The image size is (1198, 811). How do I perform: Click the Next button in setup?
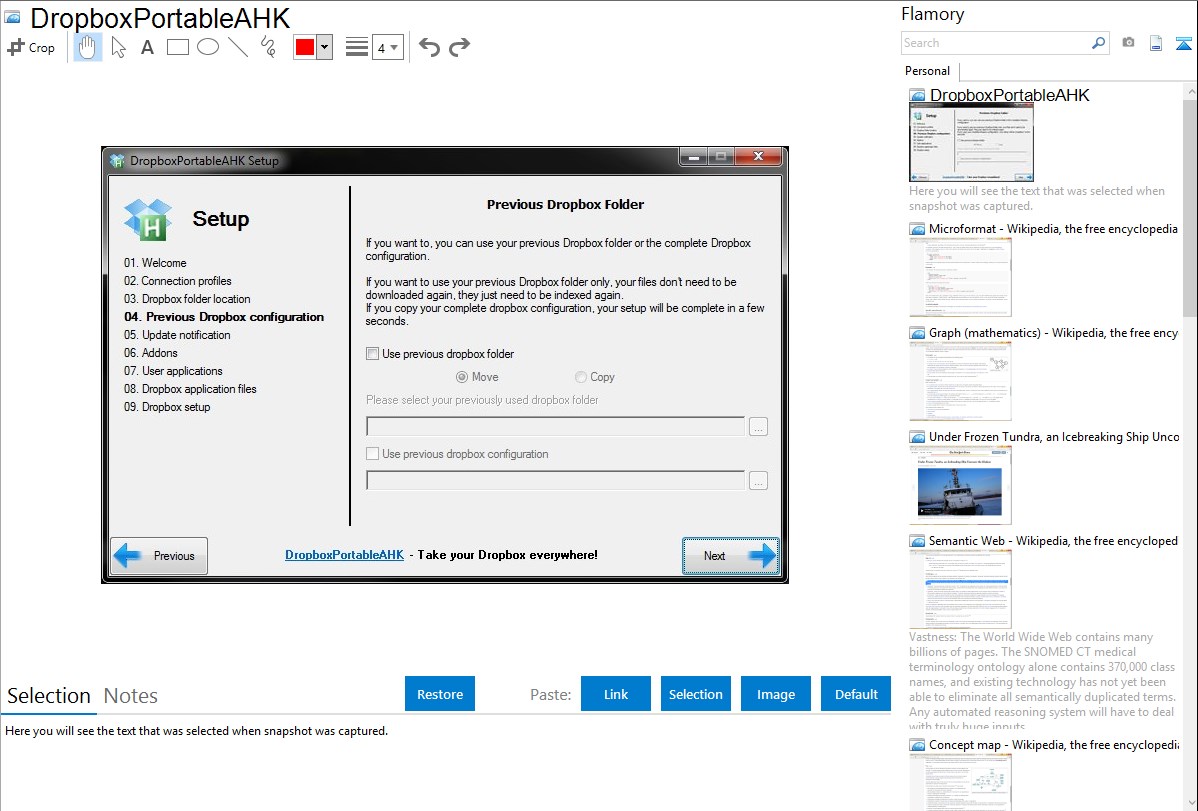730,556
